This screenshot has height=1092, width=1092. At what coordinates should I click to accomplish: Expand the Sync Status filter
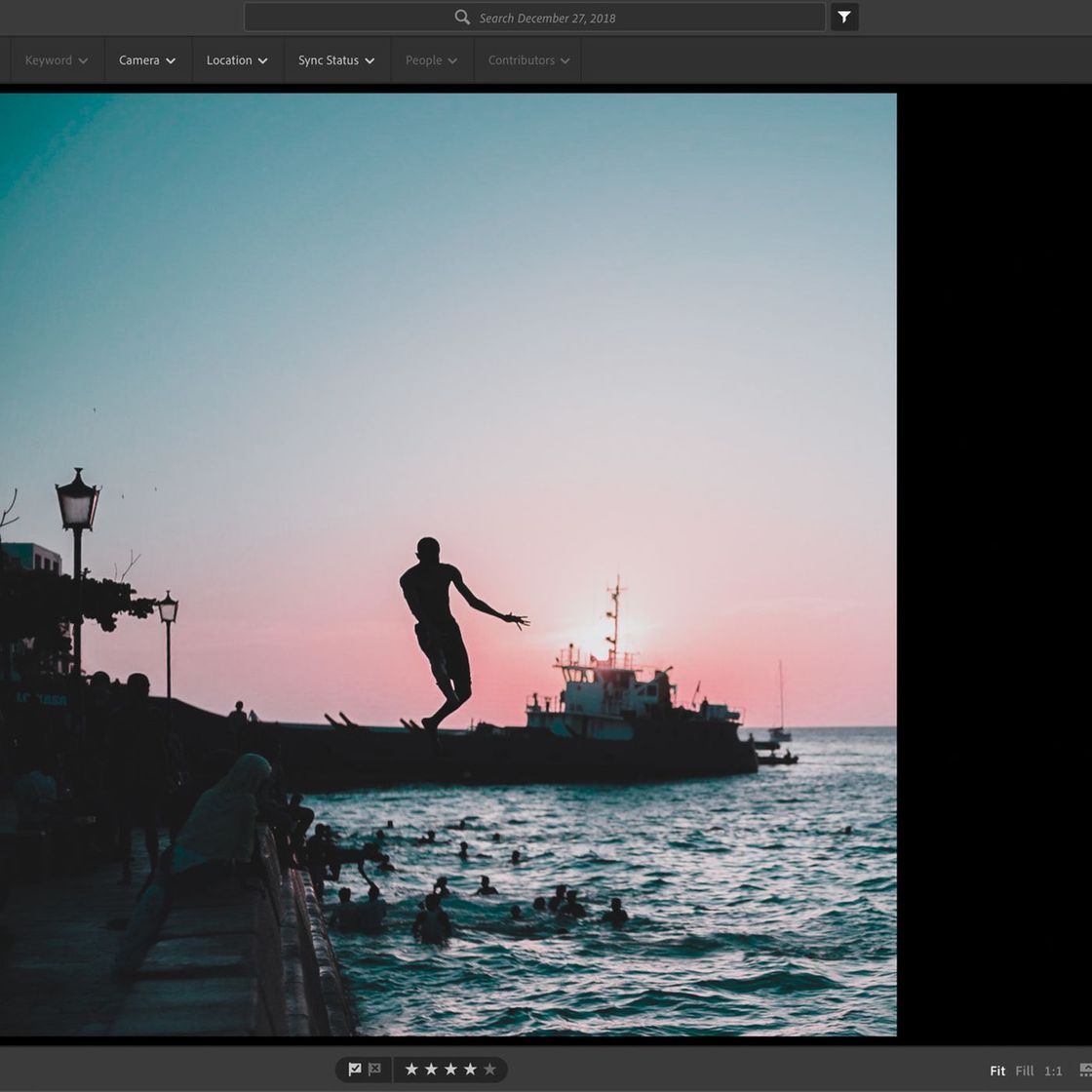[335, 59]
